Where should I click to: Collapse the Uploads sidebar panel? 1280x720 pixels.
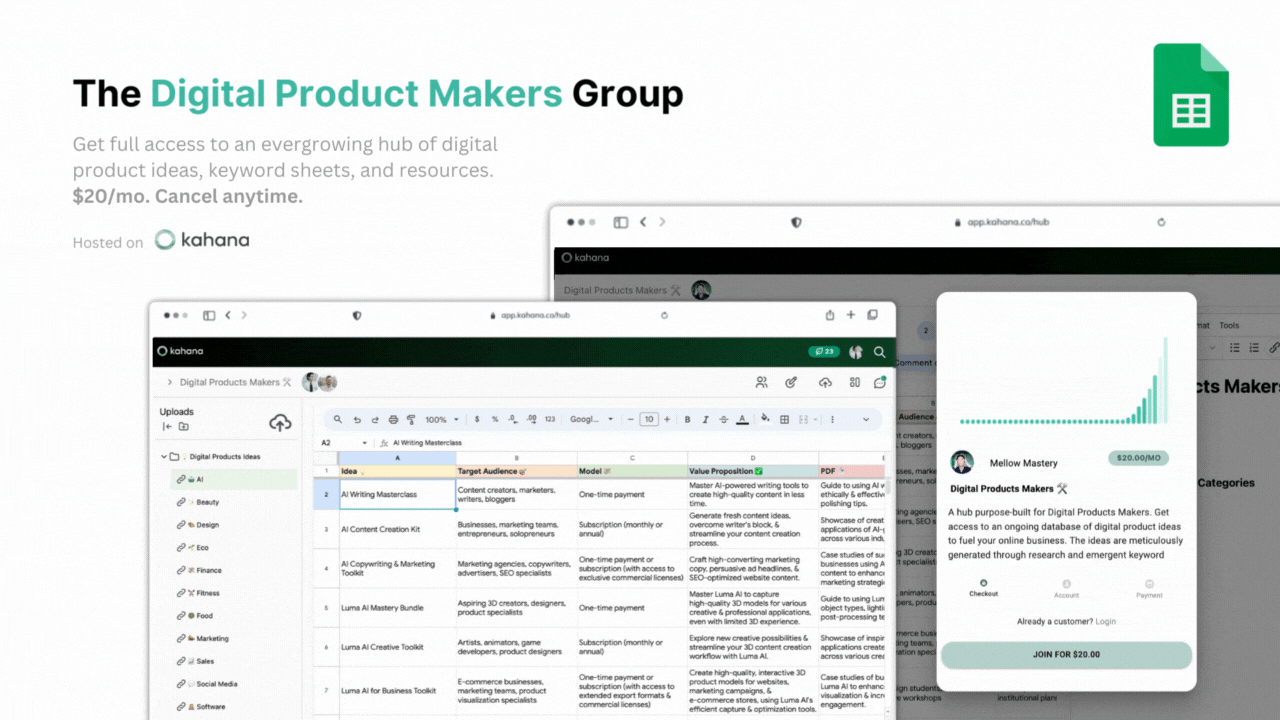167,426
